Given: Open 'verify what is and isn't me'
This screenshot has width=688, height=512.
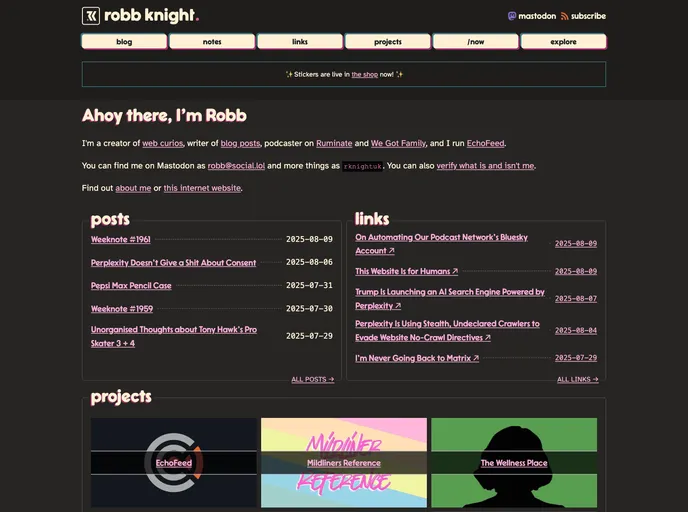Looking at the screenshot, I should (x=485, y=166).
